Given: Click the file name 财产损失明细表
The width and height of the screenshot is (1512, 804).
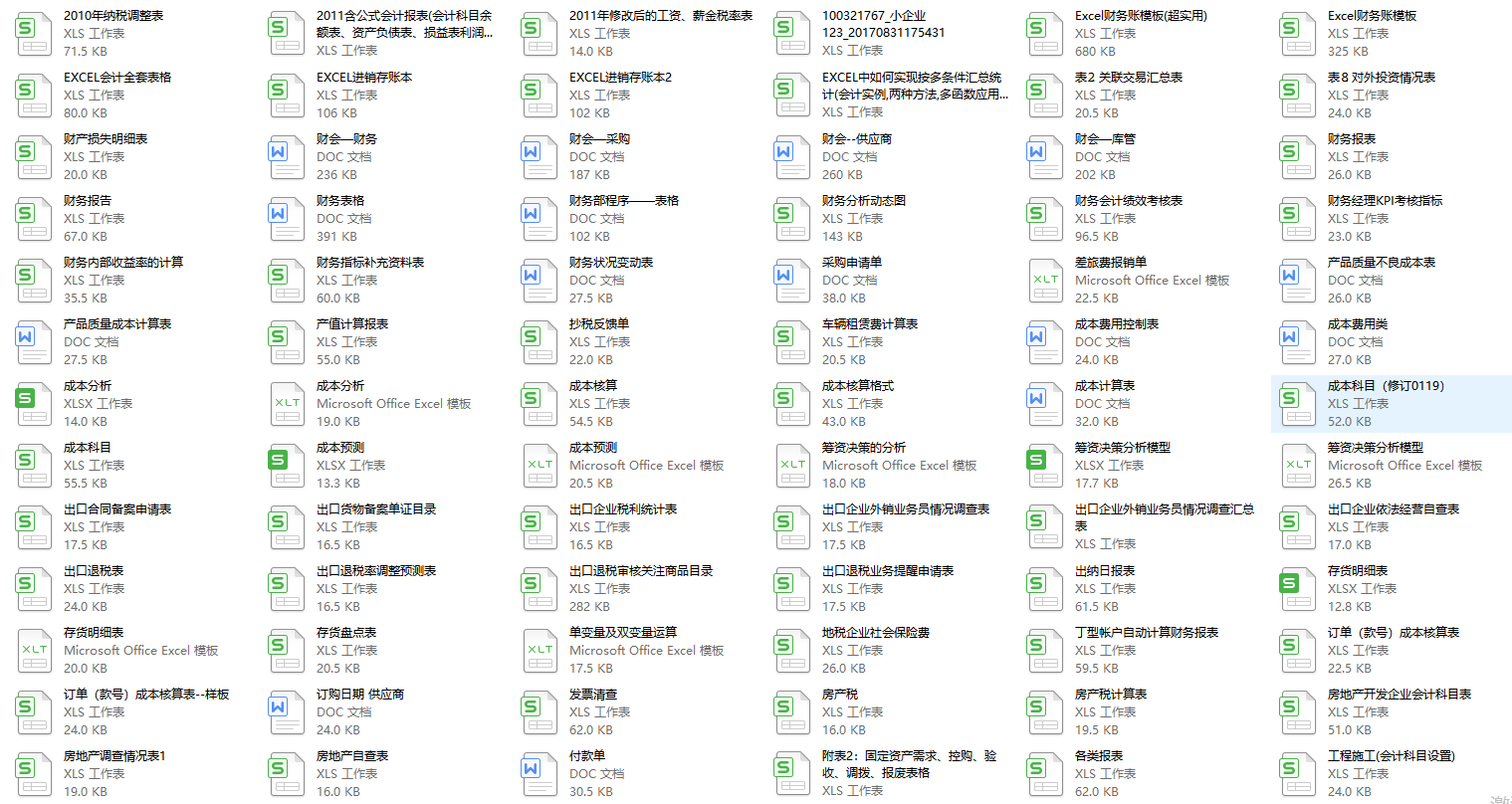Looking at the screenshot, I should pyautogui.click(x=106, y=139).
